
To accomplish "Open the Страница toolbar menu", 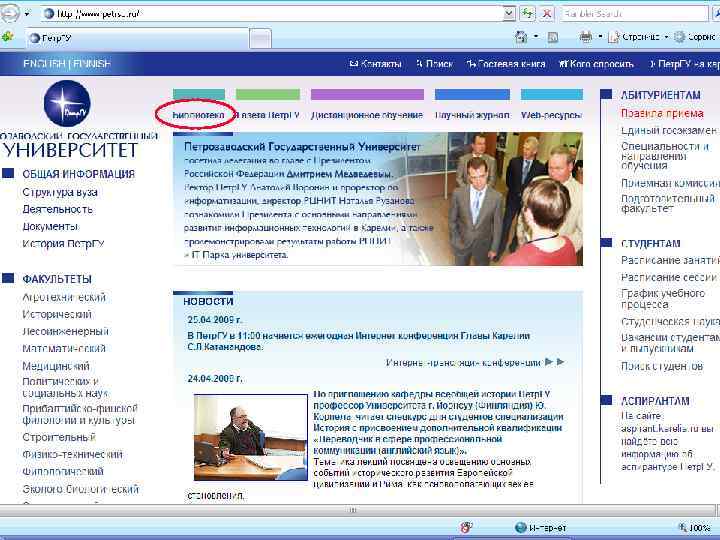I will click(x=638, y=37).
